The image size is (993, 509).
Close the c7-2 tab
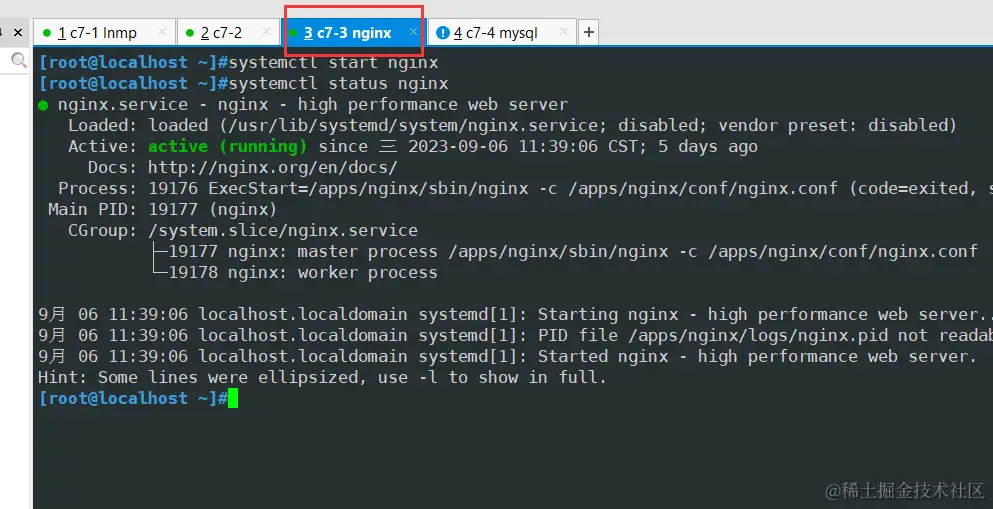[x=267, y=32]
